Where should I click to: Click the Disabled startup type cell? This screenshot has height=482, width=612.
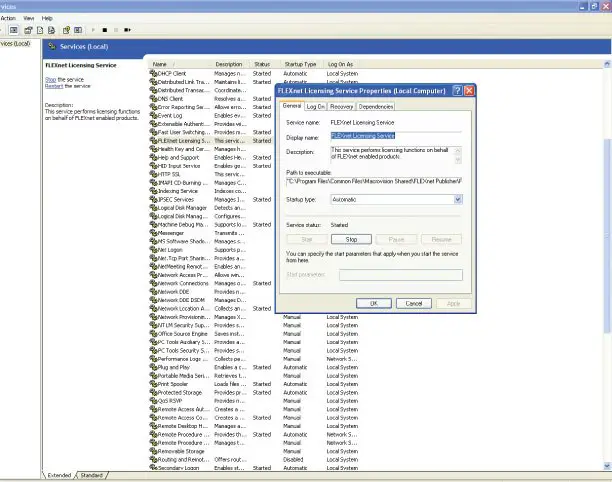[293, 460]
